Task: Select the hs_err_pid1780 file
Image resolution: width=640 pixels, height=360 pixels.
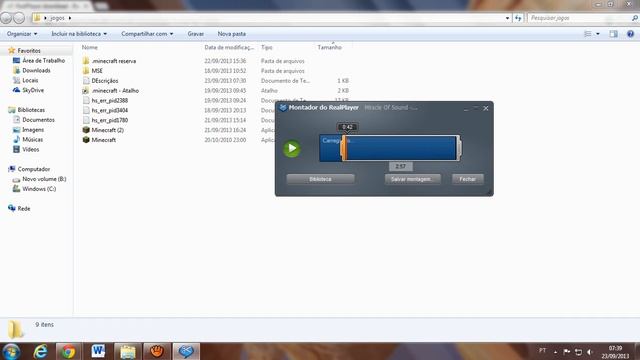Action: click(110, 120)
